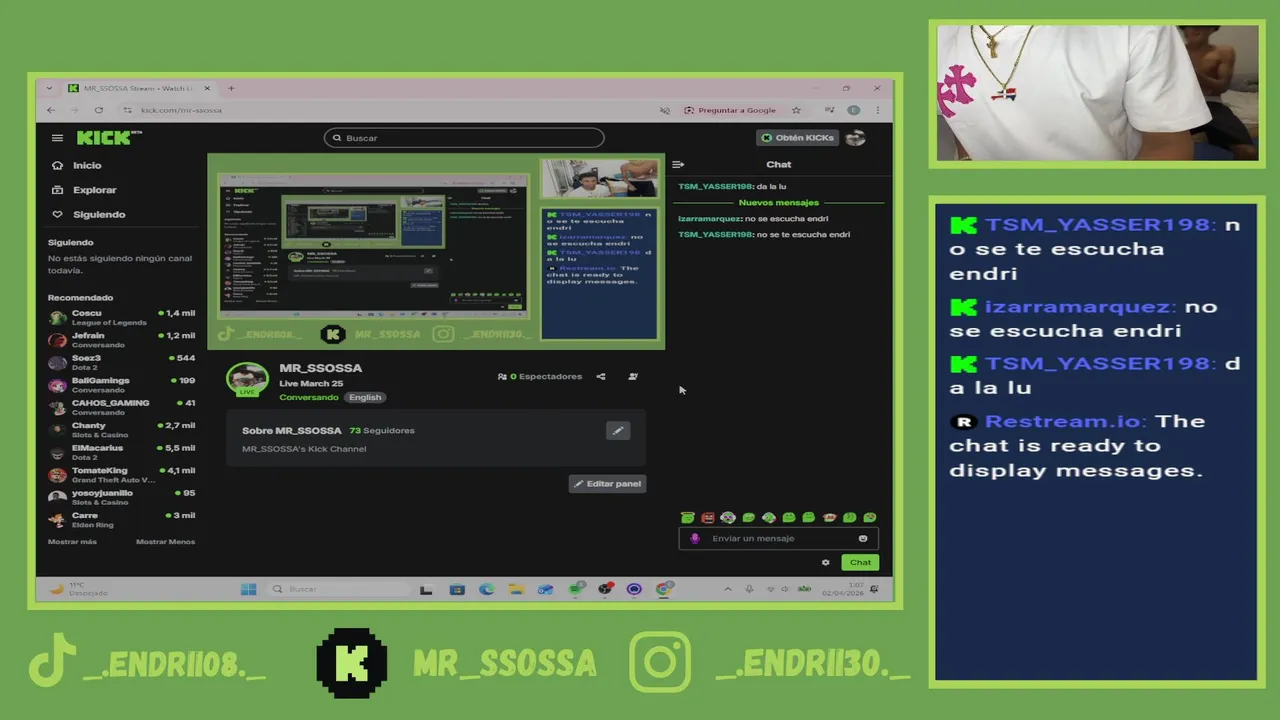The image size is (1280, 720).
Task: Open recommended channel Jefrain
Action: coord(121,340)
